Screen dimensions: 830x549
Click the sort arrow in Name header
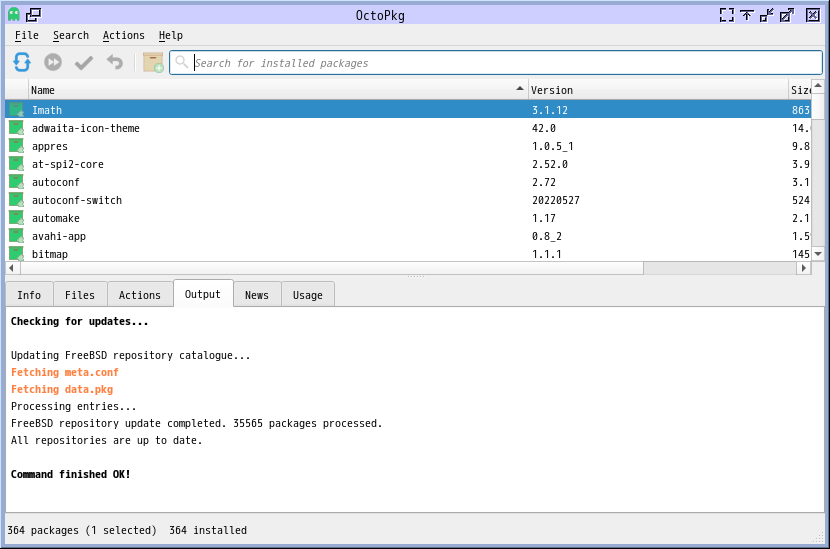pyautogui.click(x=520, y=88)
